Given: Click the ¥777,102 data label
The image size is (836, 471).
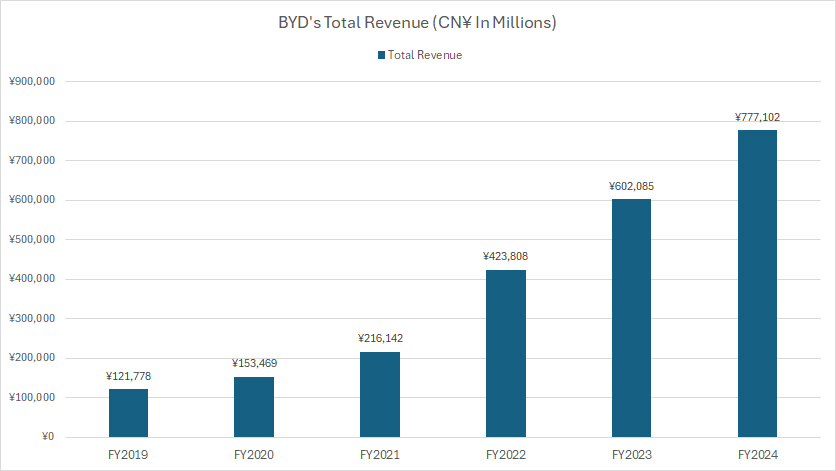Looking at the screenshot, I should (x=757, y=117).
